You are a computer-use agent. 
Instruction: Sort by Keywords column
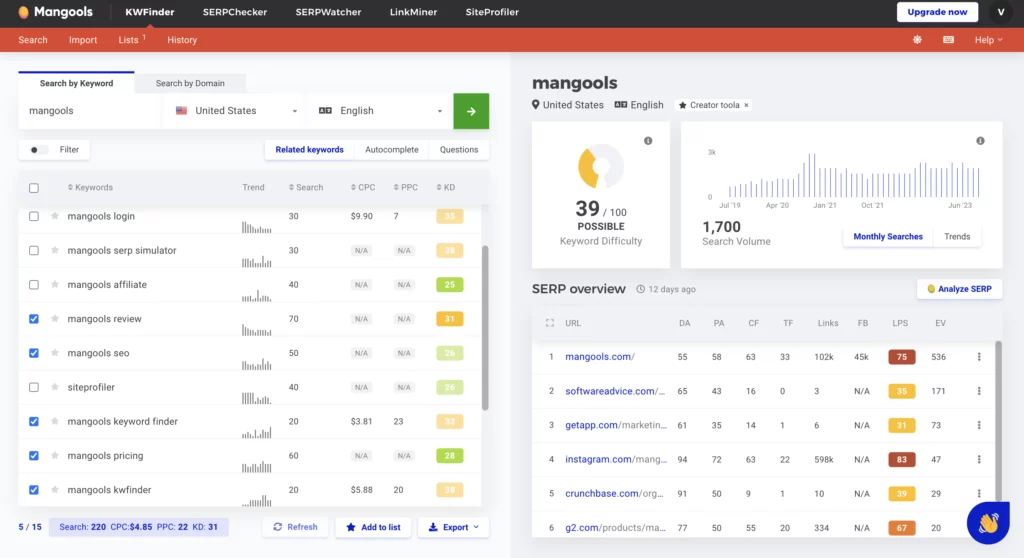pyautogui.click(x=90, y=188)
